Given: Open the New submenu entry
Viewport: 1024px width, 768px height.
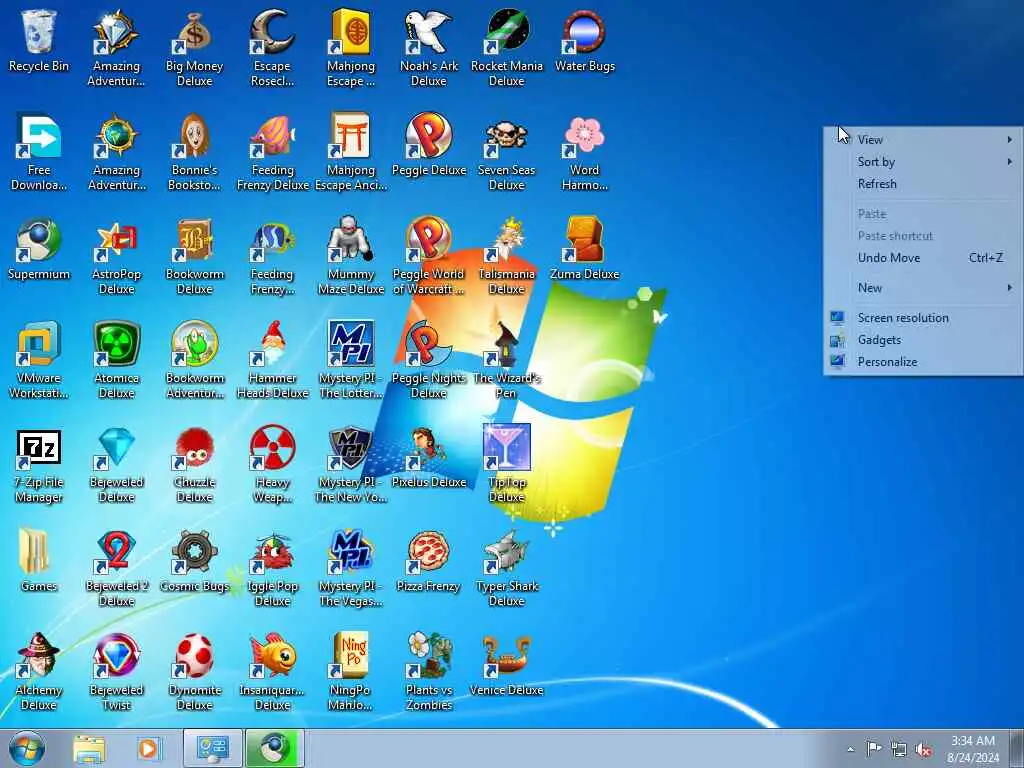Looking at the screenshot, I should tap(923, 288).
